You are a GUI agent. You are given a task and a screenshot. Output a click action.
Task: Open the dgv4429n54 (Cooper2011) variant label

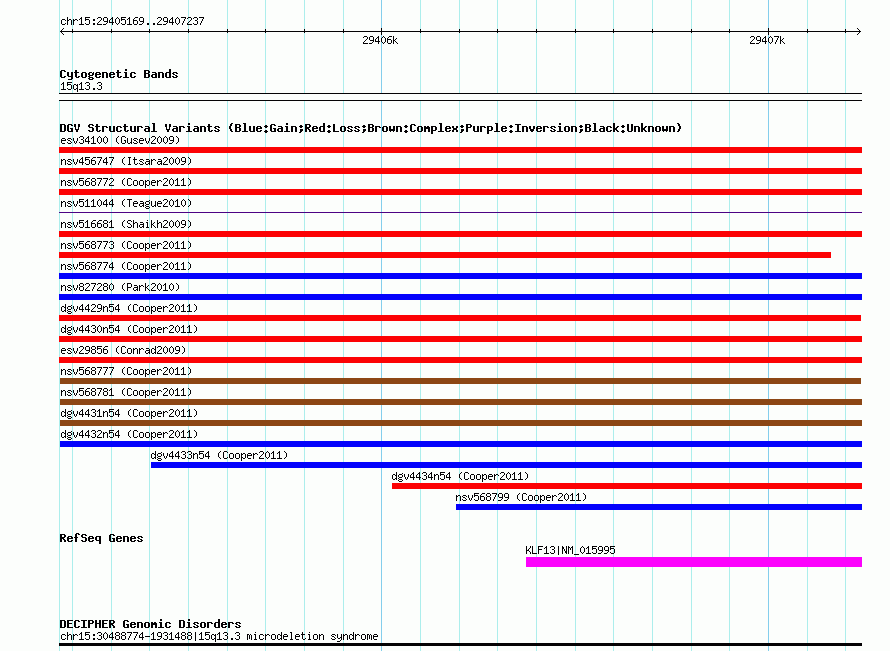[129, 308]
